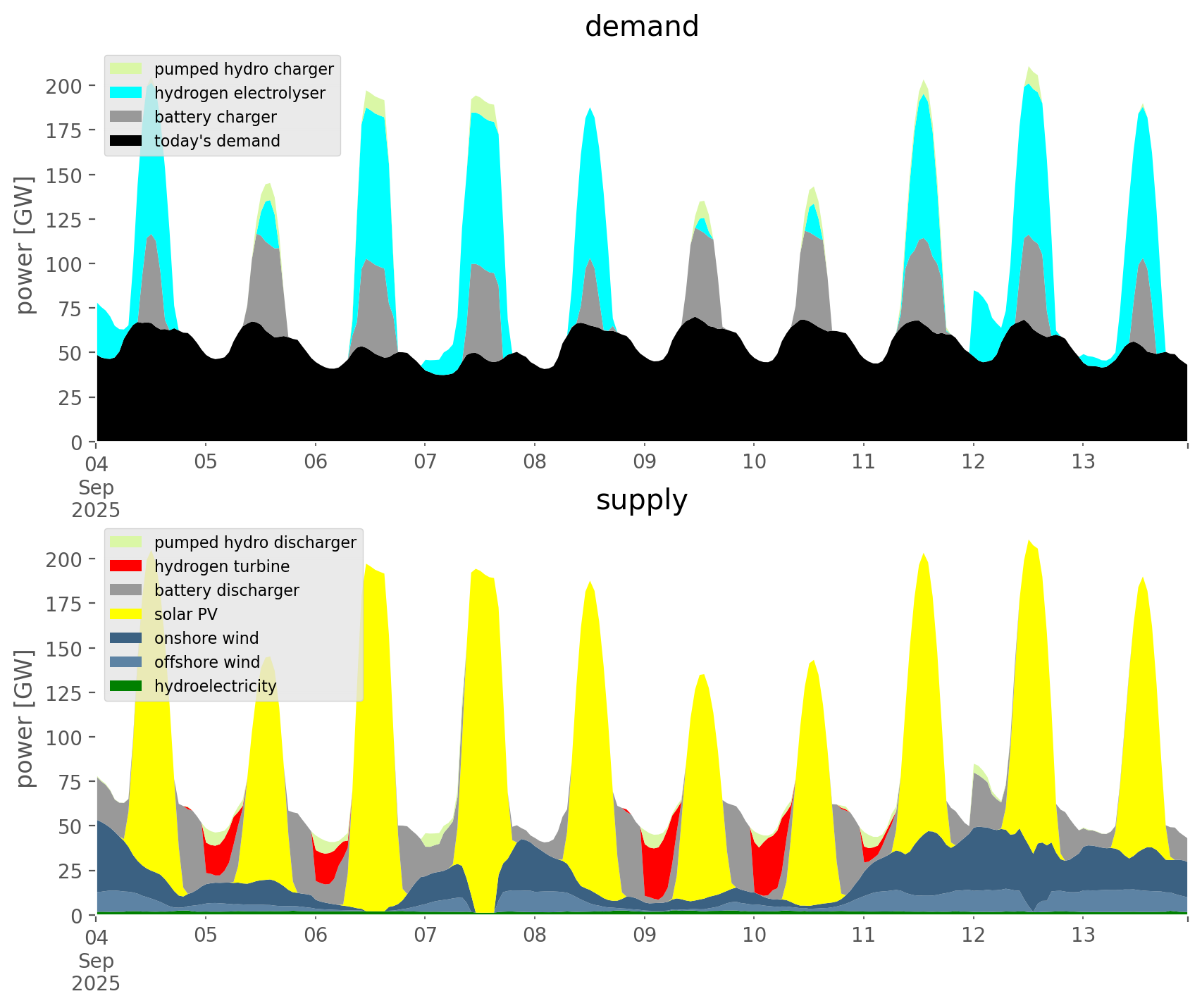The image size is (1202, 1008).
Task: Click the demand chart's power [GW] axis label
Action: 25,245
